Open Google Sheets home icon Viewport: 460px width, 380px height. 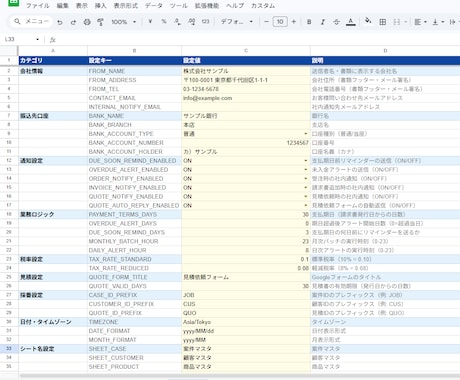[x=13, y=3]
